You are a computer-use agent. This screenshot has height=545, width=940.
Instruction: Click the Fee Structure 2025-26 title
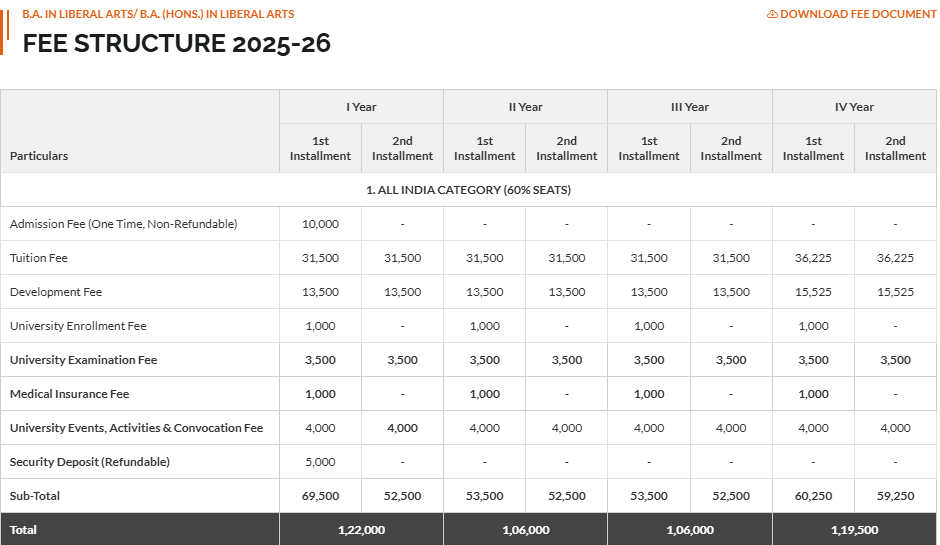(x=176, y=44)
